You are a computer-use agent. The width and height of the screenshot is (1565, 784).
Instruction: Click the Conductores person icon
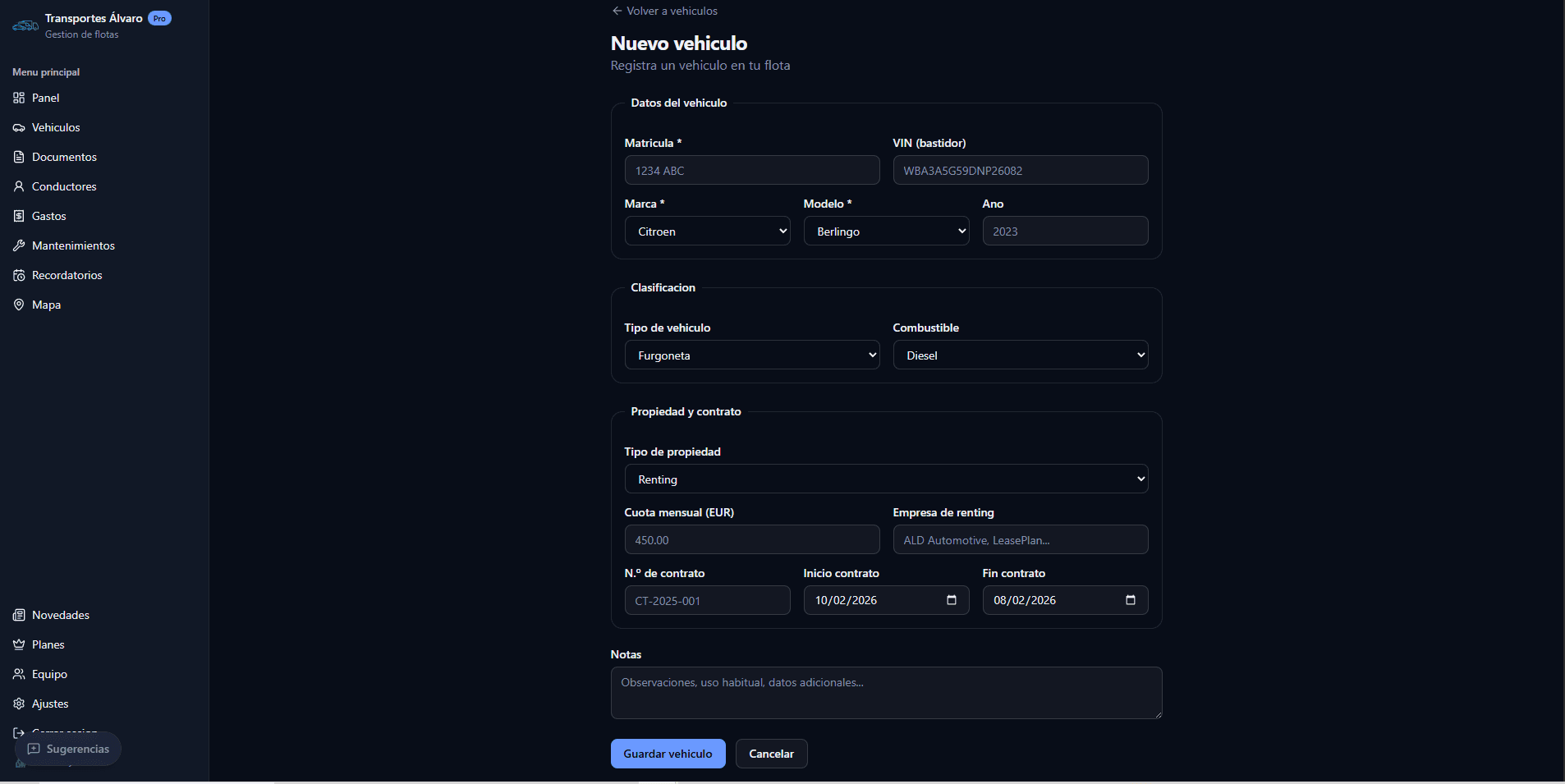(19, 186)
